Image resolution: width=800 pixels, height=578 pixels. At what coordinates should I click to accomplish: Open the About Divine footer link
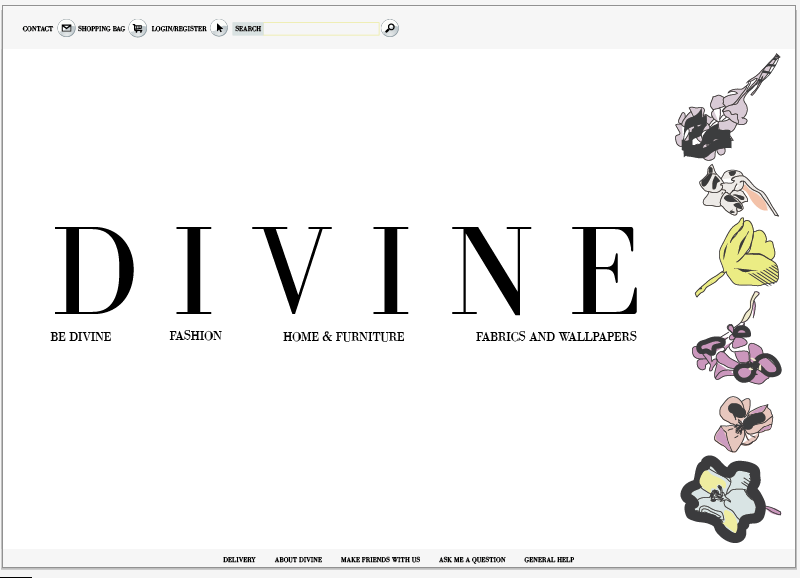tap(298, 560)
